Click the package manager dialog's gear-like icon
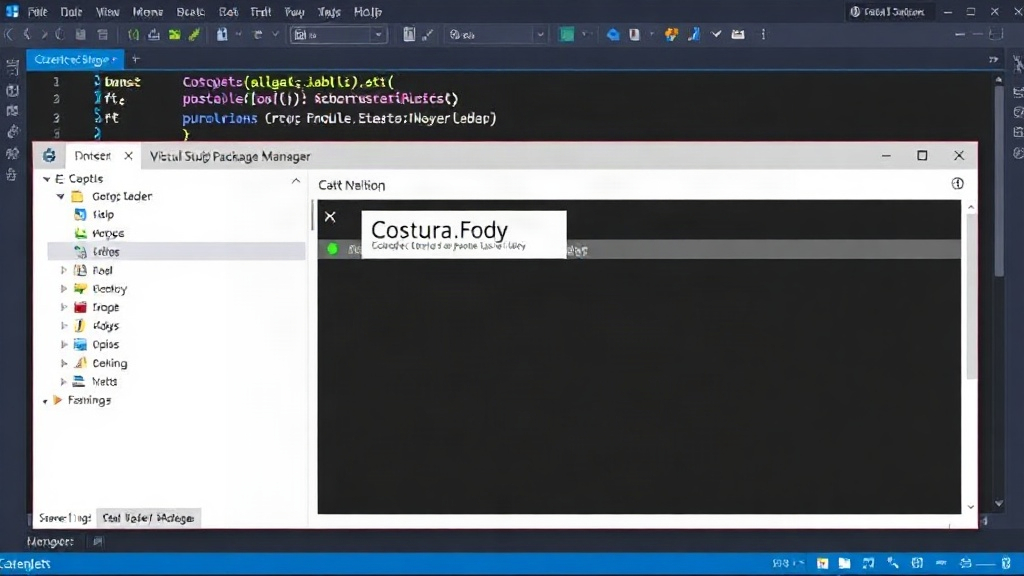The height and width of the screenshot is (576, 1024). coord(49,155)
